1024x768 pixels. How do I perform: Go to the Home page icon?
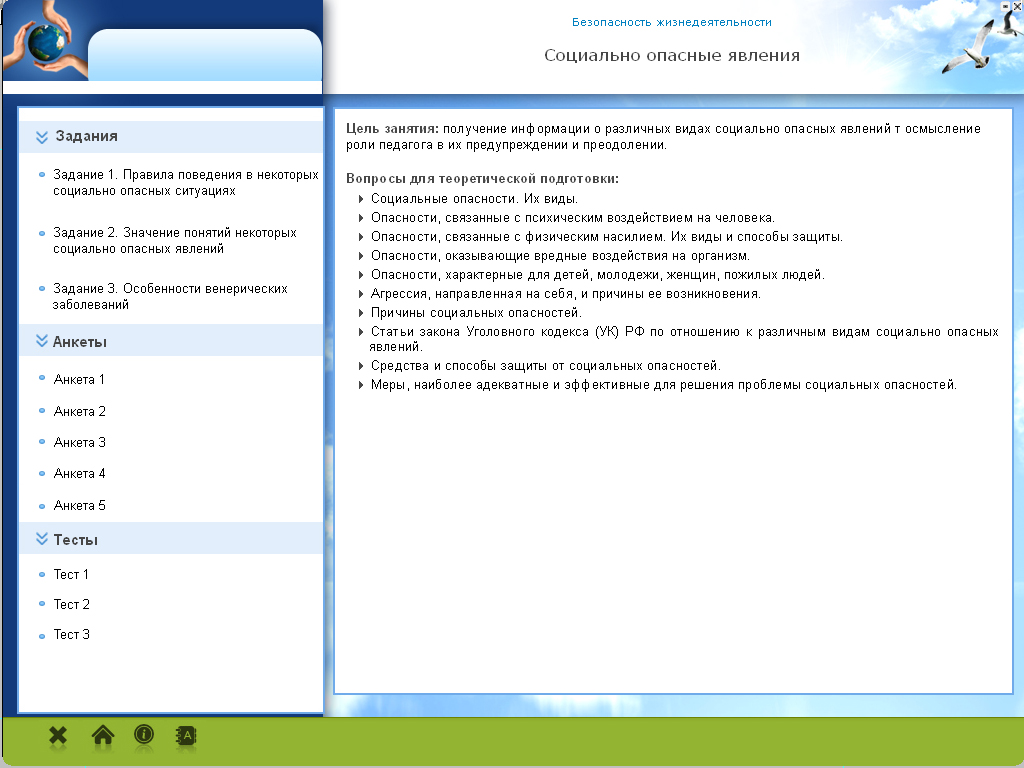pos(103,735)
